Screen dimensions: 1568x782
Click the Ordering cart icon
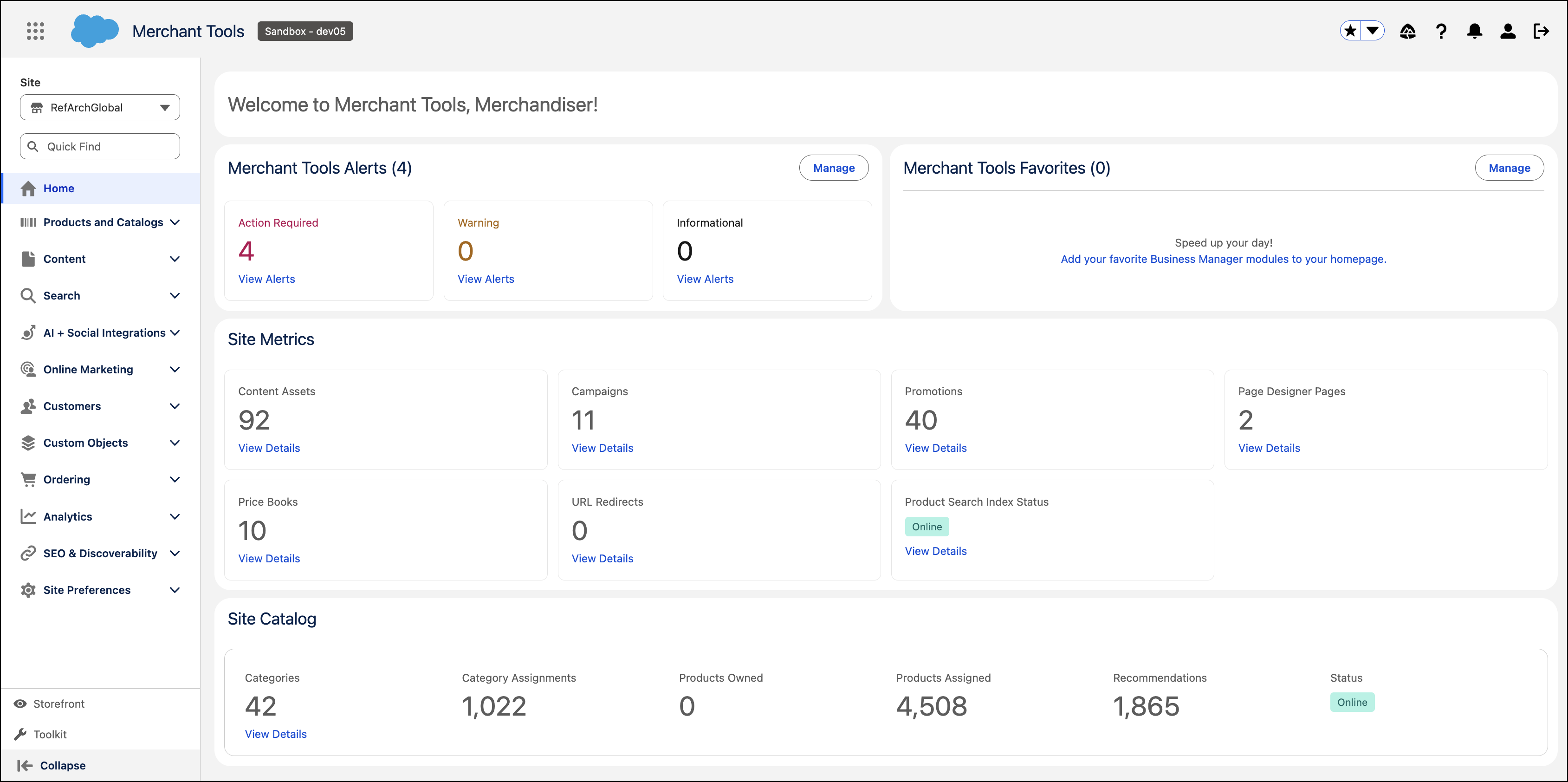28,479
